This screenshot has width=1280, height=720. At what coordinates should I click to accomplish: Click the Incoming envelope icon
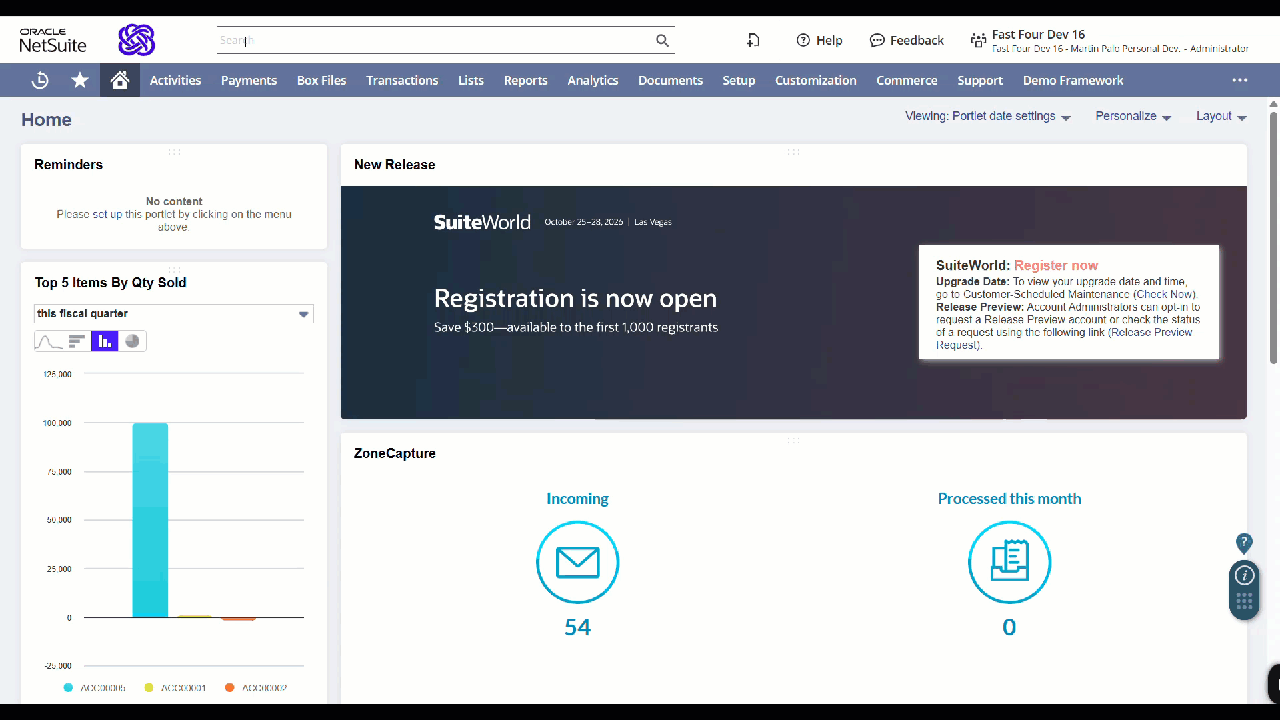[x=578, y=562]
